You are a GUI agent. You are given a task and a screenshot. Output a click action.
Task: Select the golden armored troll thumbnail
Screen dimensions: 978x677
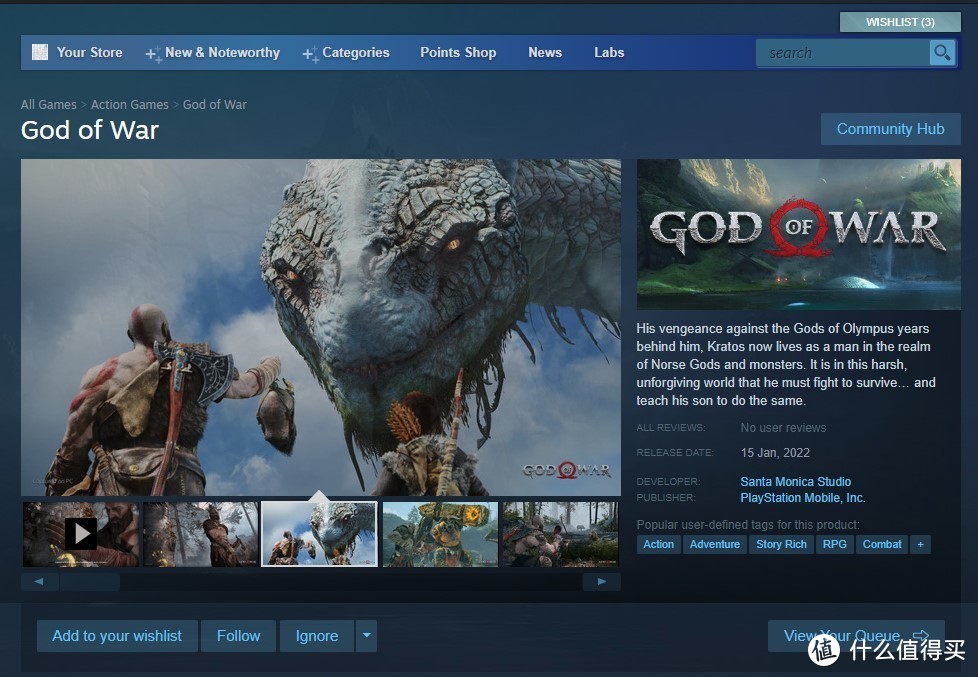(440, 534)
